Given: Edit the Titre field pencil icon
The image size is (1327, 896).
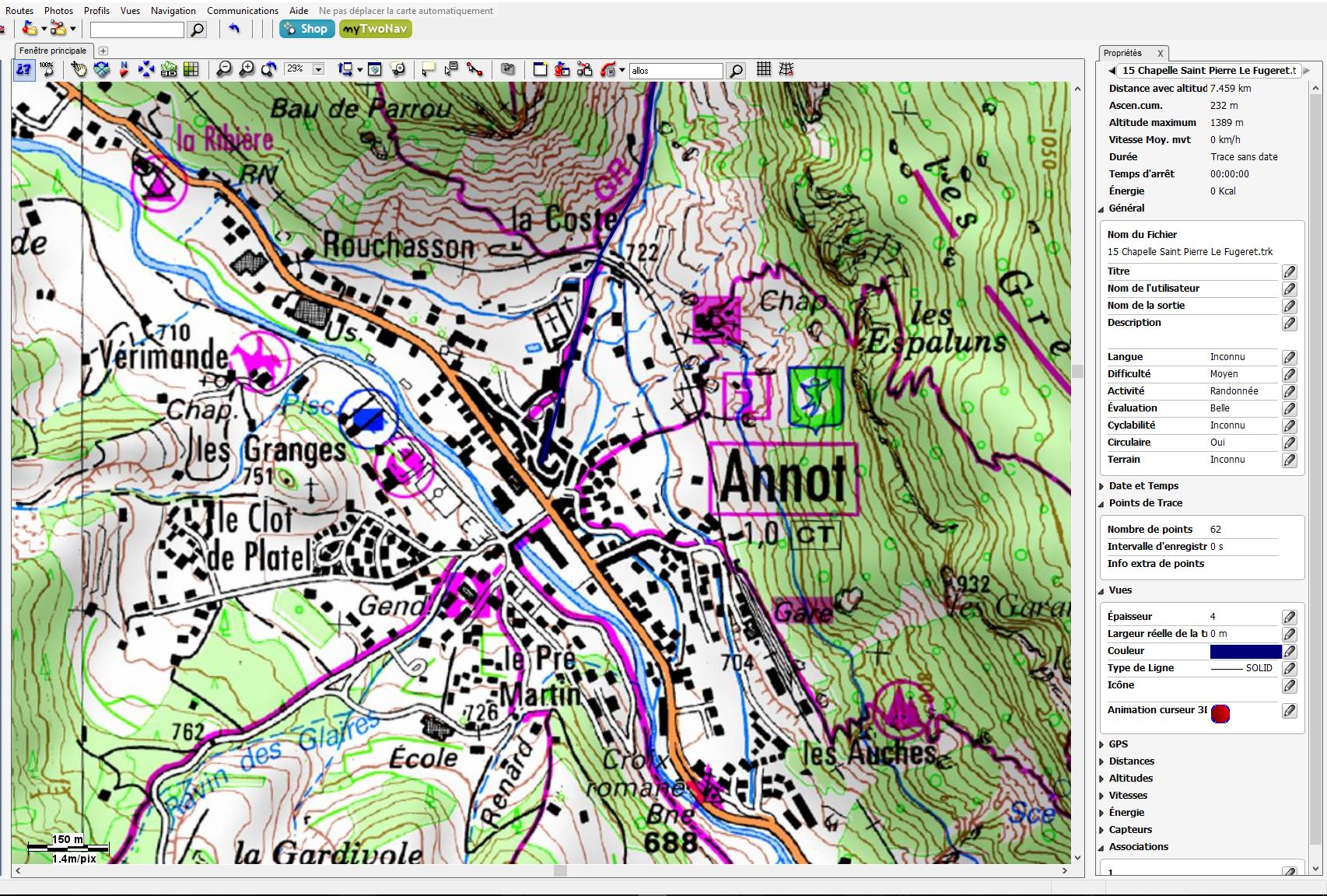Looking at the screenshot, I should tap(1289, 271).
